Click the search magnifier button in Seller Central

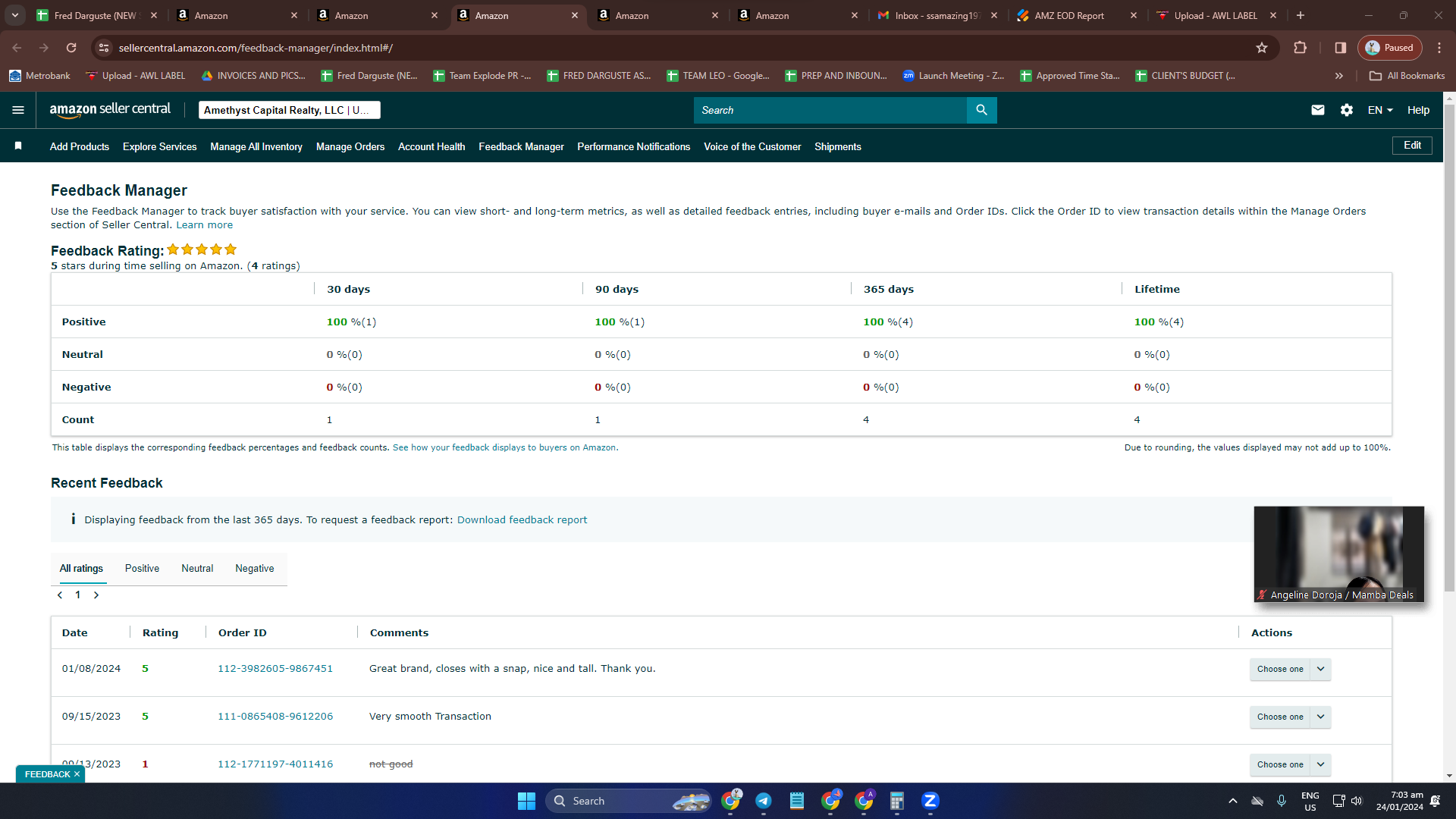[x=981, y=110]
